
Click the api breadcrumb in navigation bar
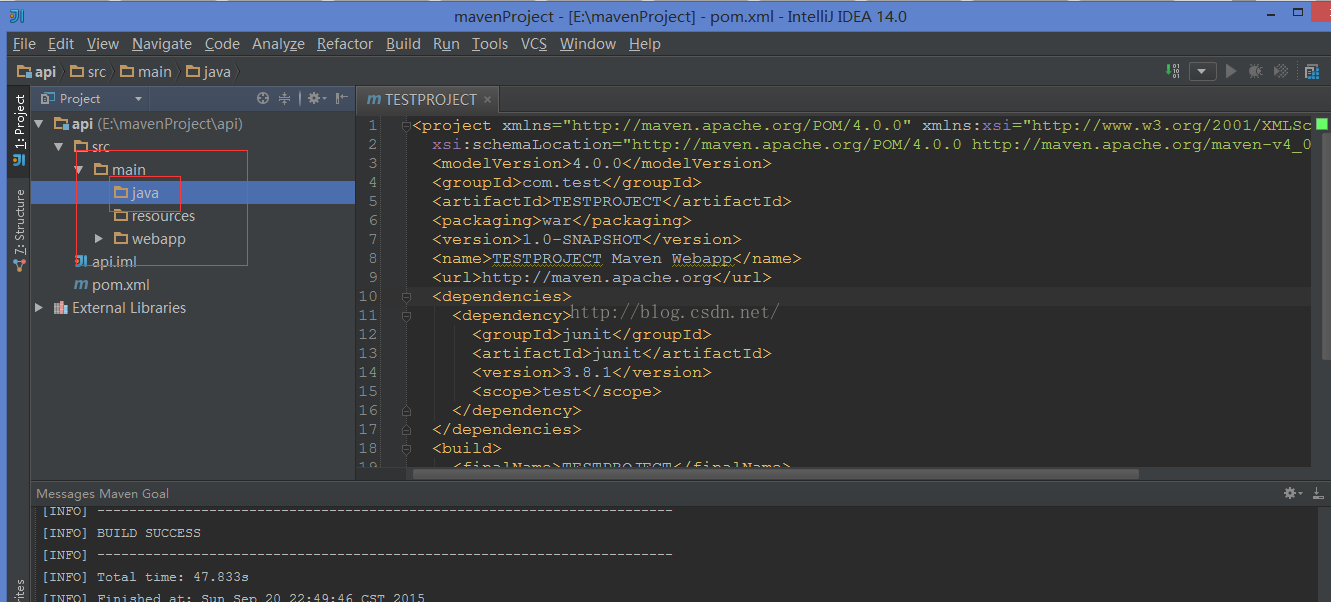36,72
